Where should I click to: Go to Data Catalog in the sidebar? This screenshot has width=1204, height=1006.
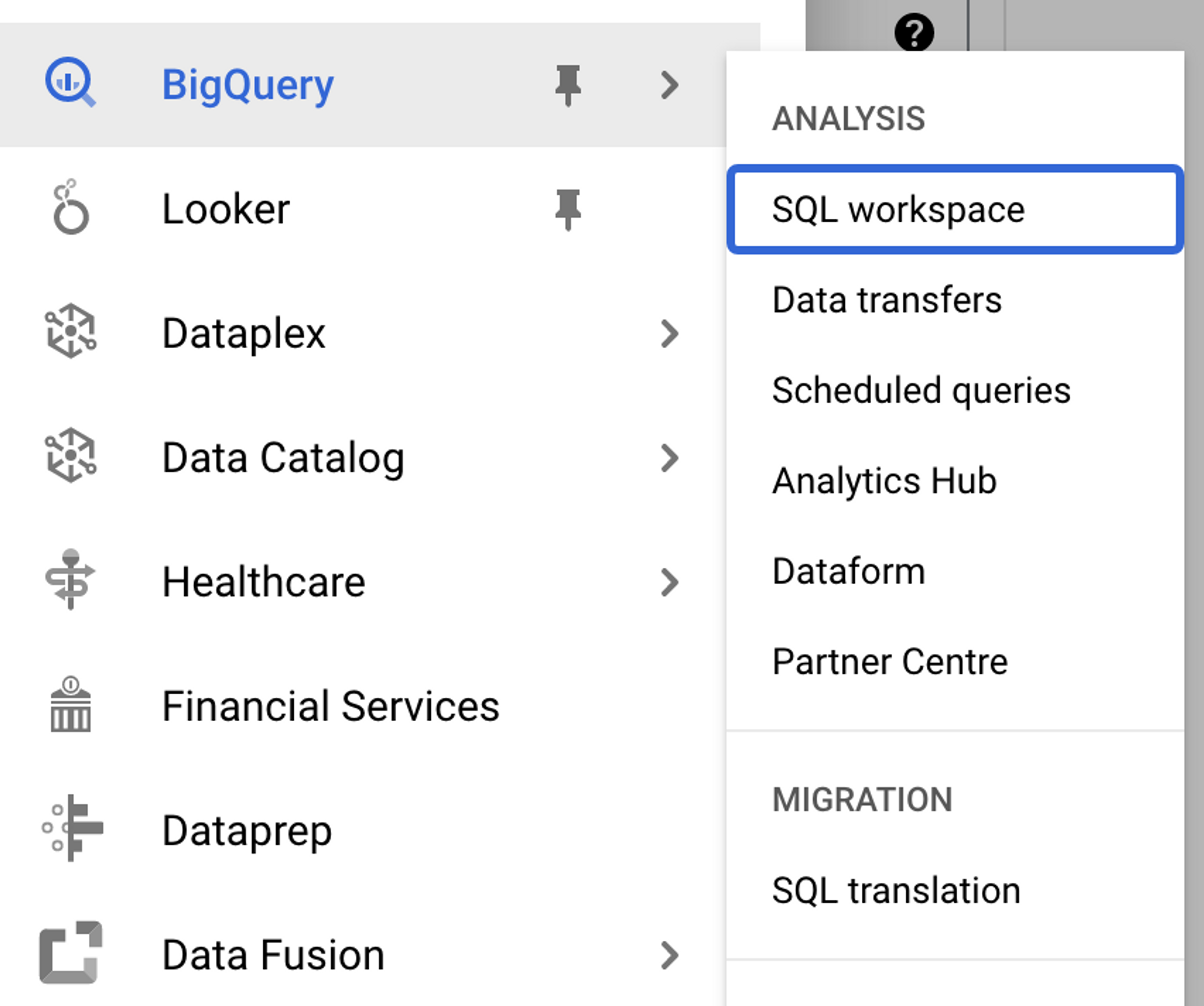284,458
